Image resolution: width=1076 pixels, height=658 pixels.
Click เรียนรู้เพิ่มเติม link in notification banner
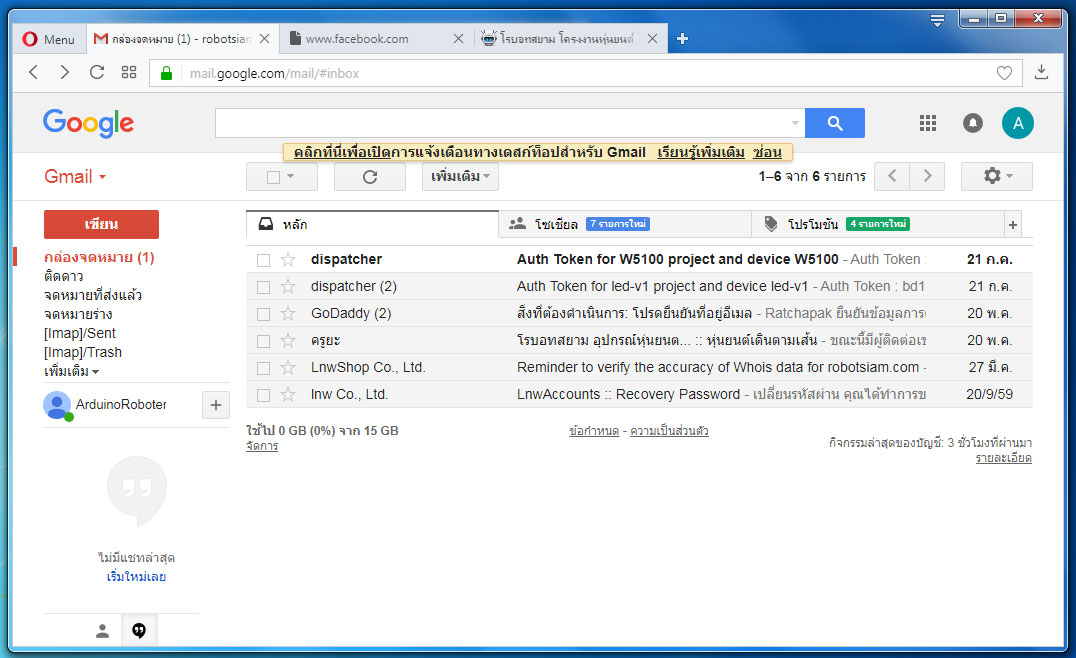coord(701,152)
